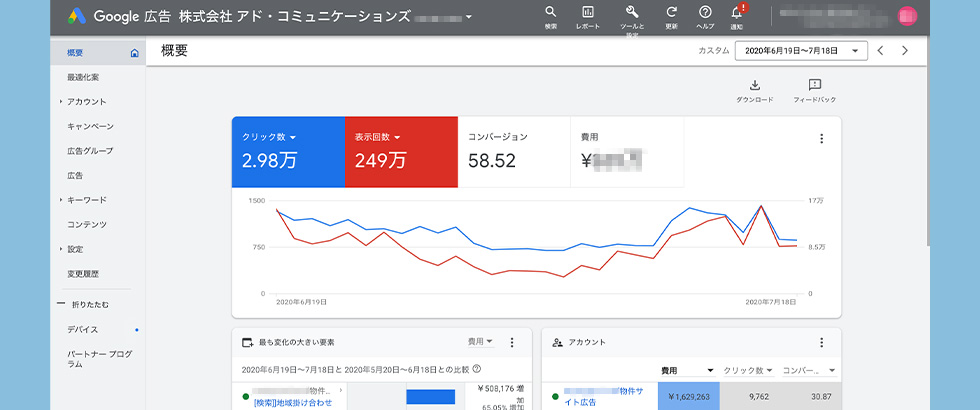Select 広告グループ in the sidebar
This screenshot has height=410, width=980.
click(x=90, y=151)
